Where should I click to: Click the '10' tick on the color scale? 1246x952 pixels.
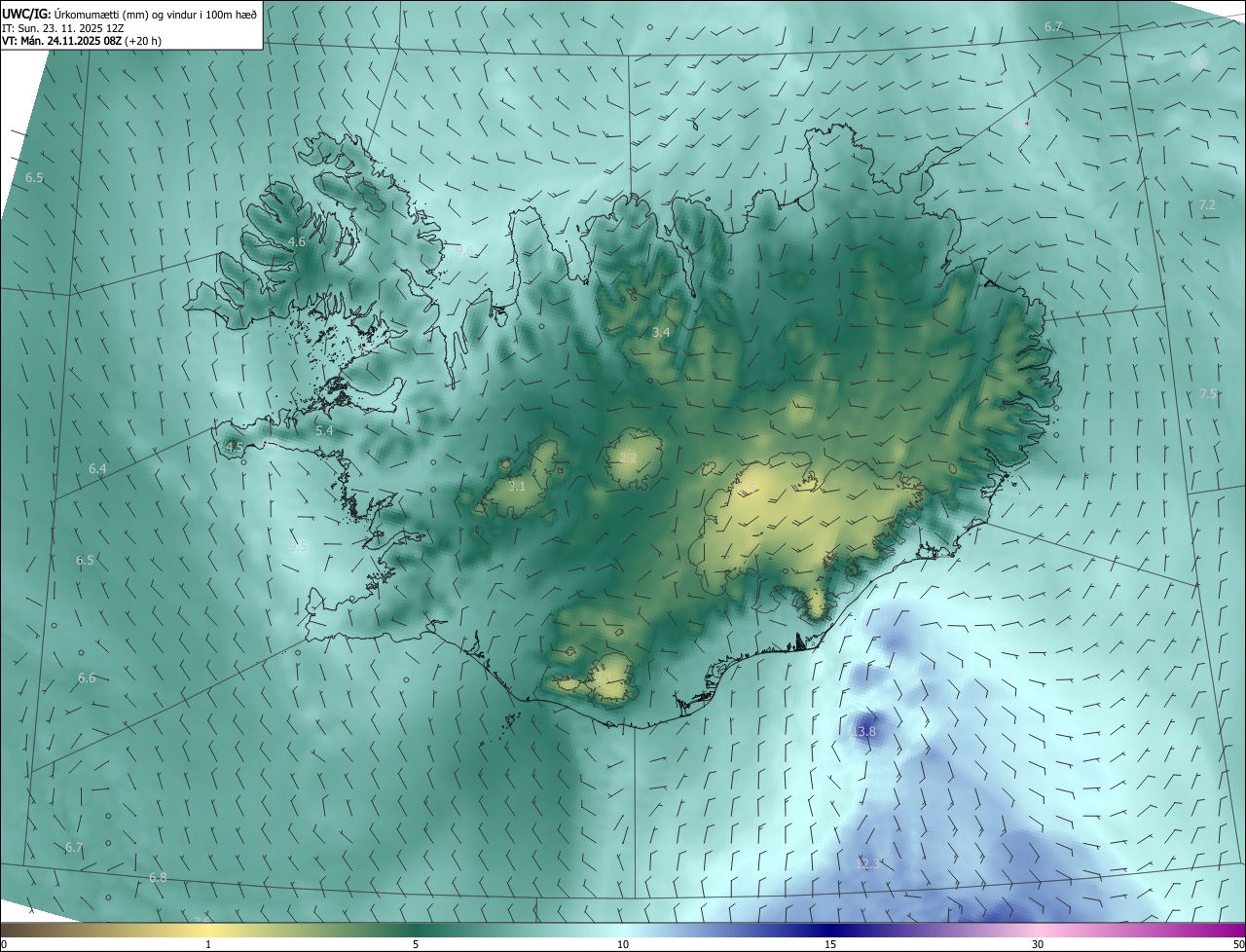pyautogui.click(x=623, y=944)
